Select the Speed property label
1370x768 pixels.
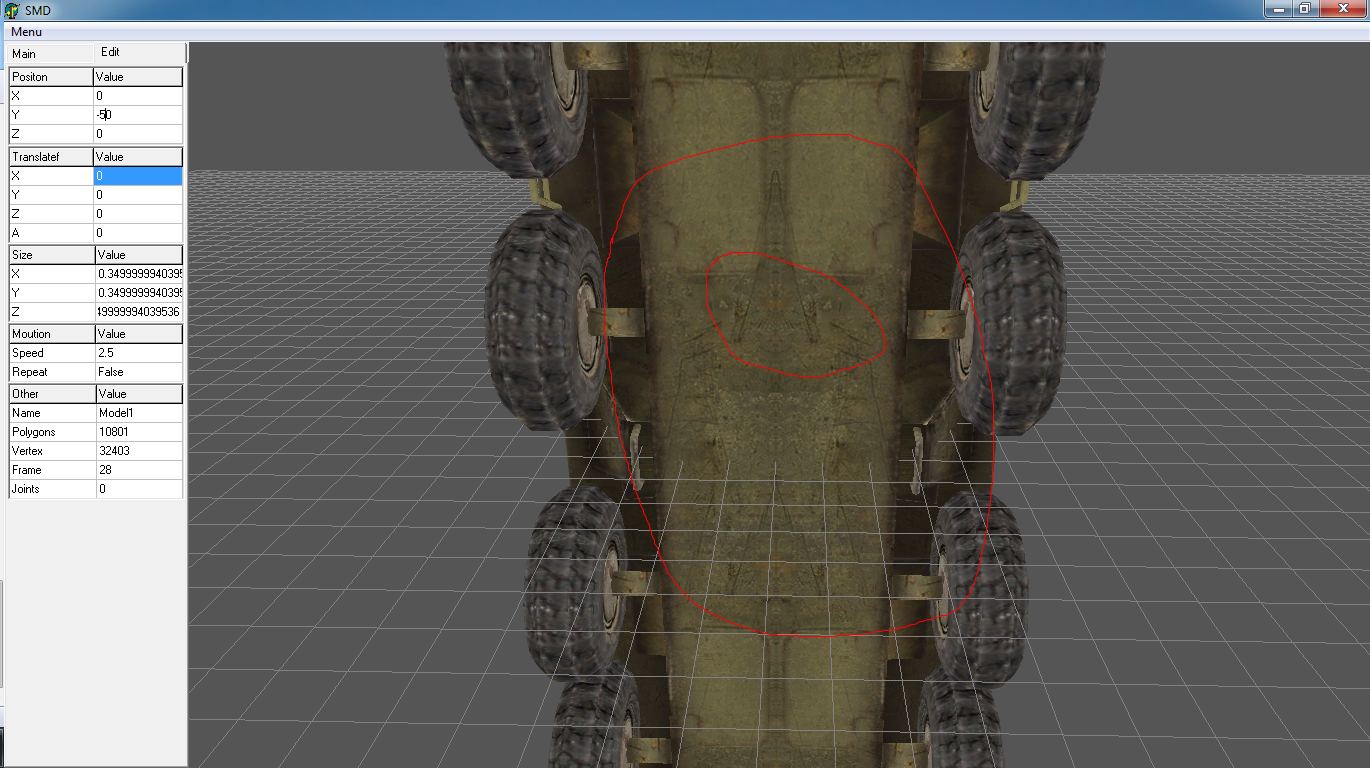click(x=52, y=353)
